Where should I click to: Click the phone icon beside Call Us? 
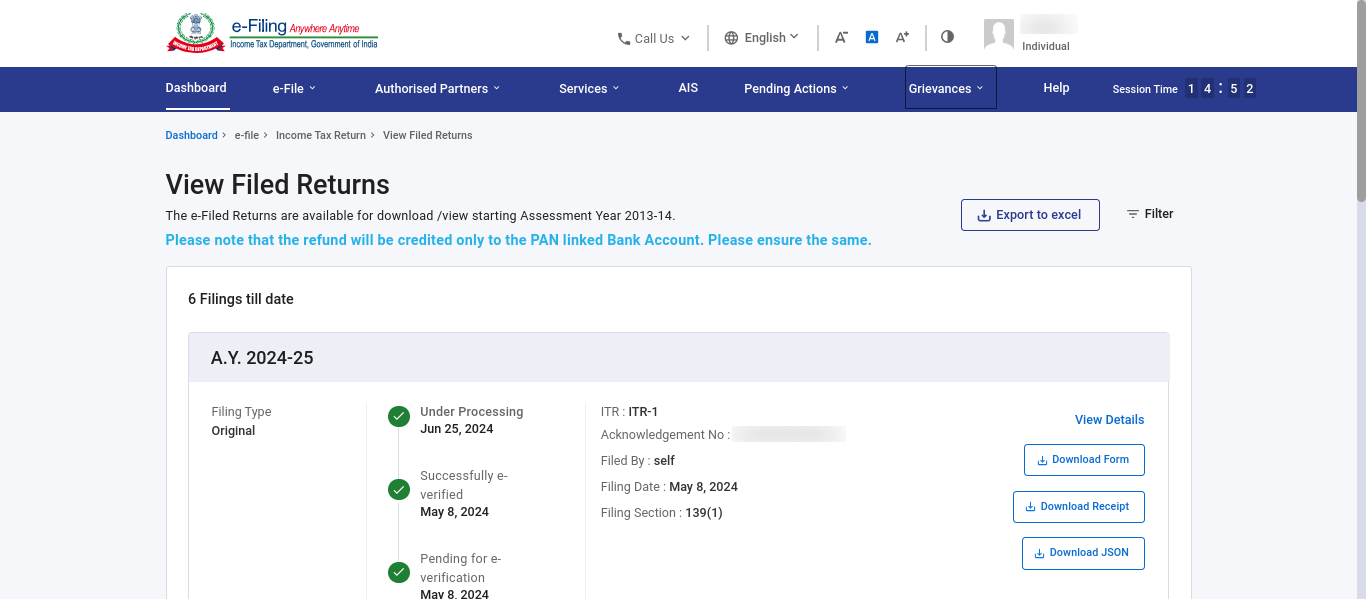point(623,39)
